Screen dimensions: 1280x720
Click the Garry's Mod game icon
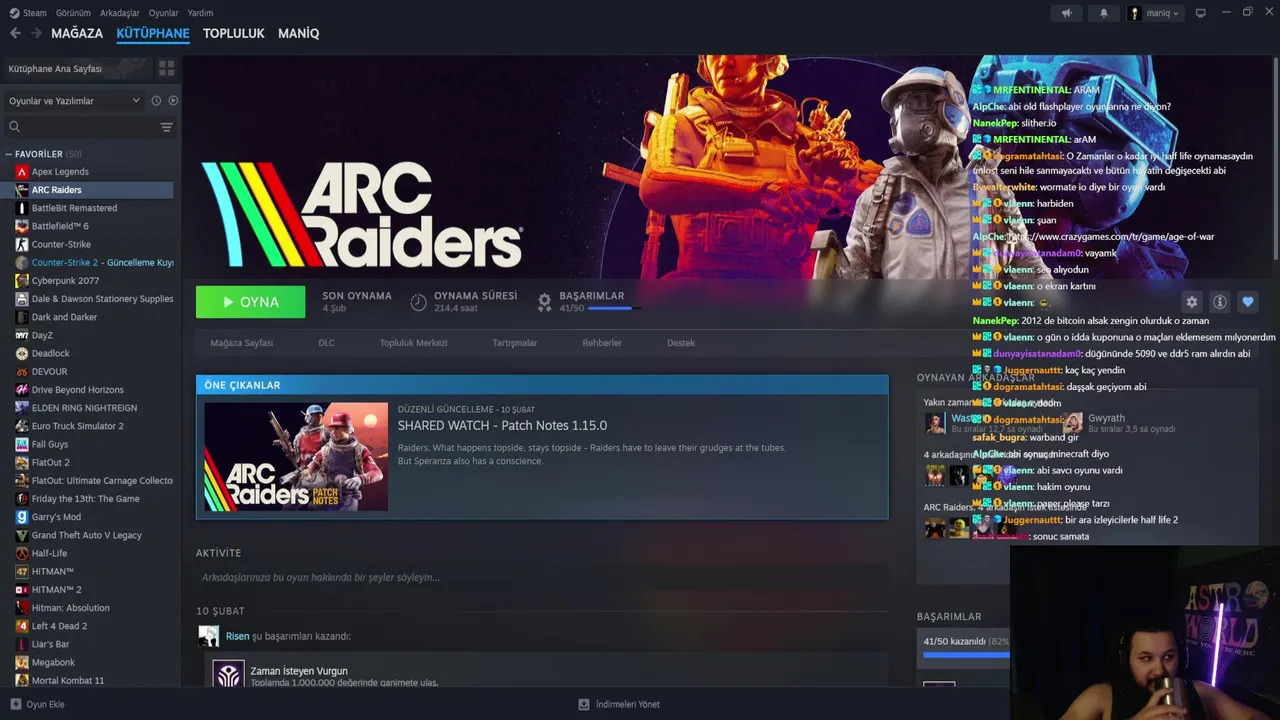(22, 517)
